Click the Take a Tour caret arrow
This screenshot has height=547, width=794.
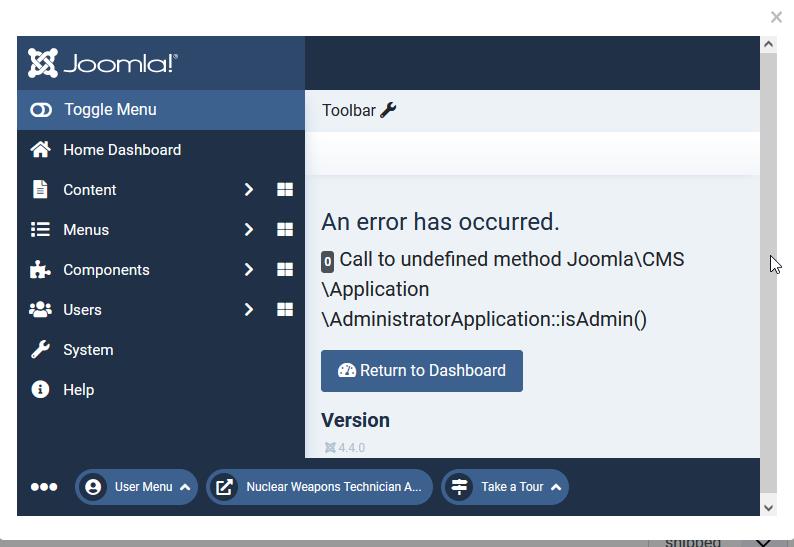pyautogui.click(x=556, y=487)
